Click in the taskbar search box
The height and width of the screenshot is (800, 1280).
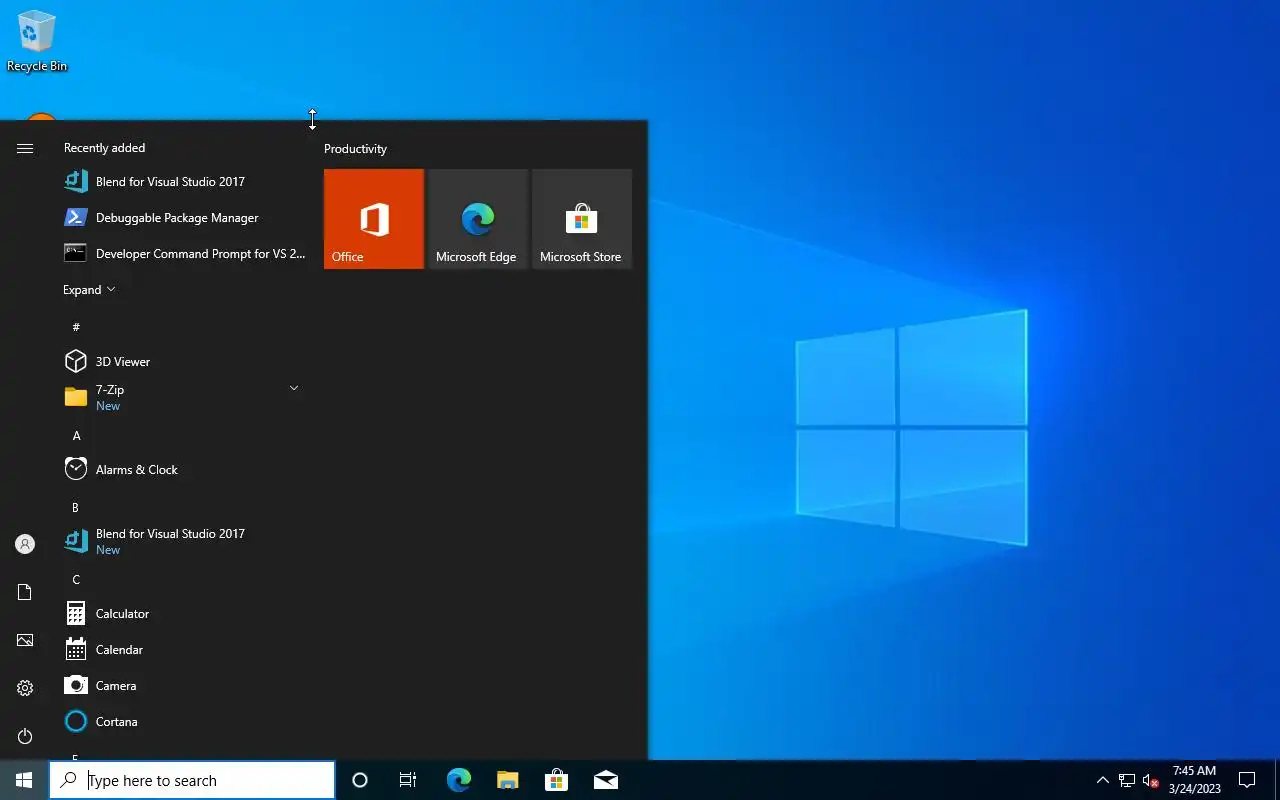pyautogui.click(x=192, y=780)
